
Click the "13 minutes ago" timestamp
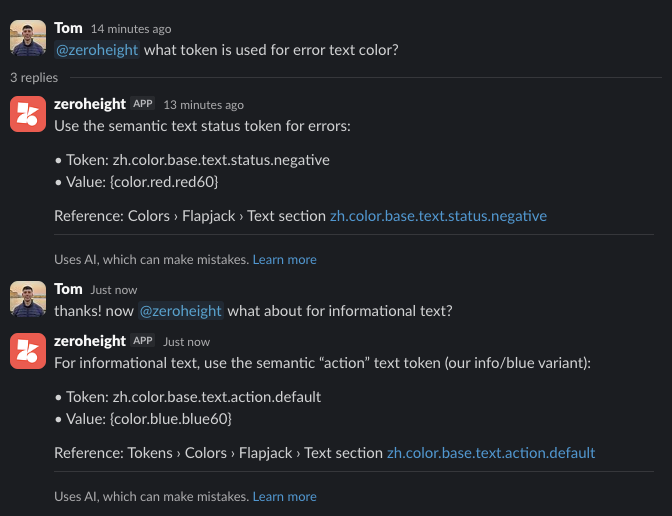pos(203,105)
